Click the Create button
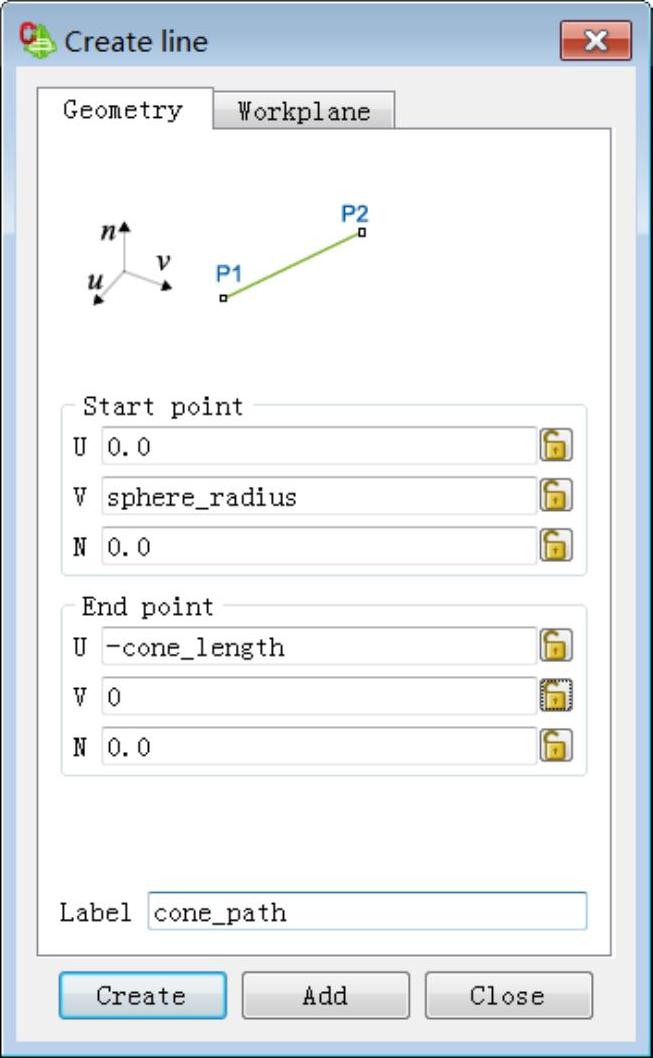 click(142, 995)
